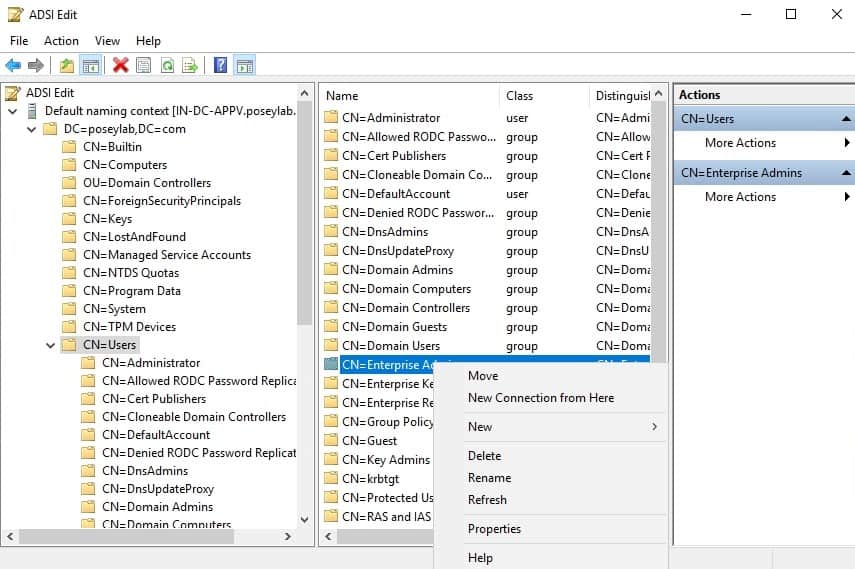Open the Properties toolbar icon
Viewport: 855px width, 569px height.
tap(143, 66)
